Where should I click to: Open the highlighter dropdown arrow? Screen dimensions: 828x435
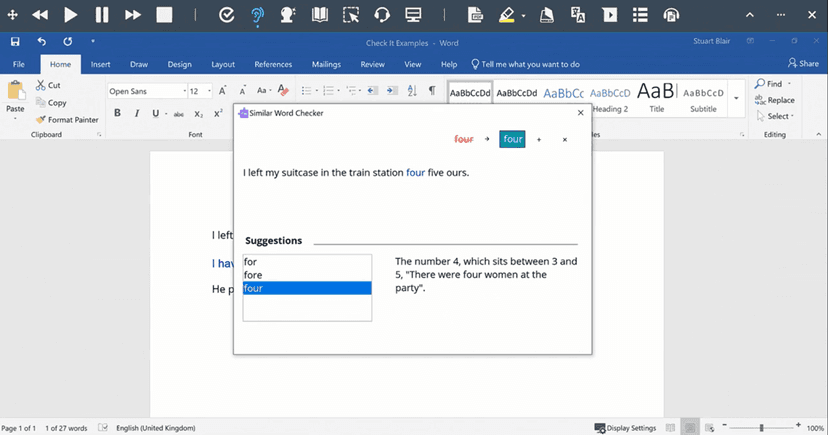pos(523,16)
